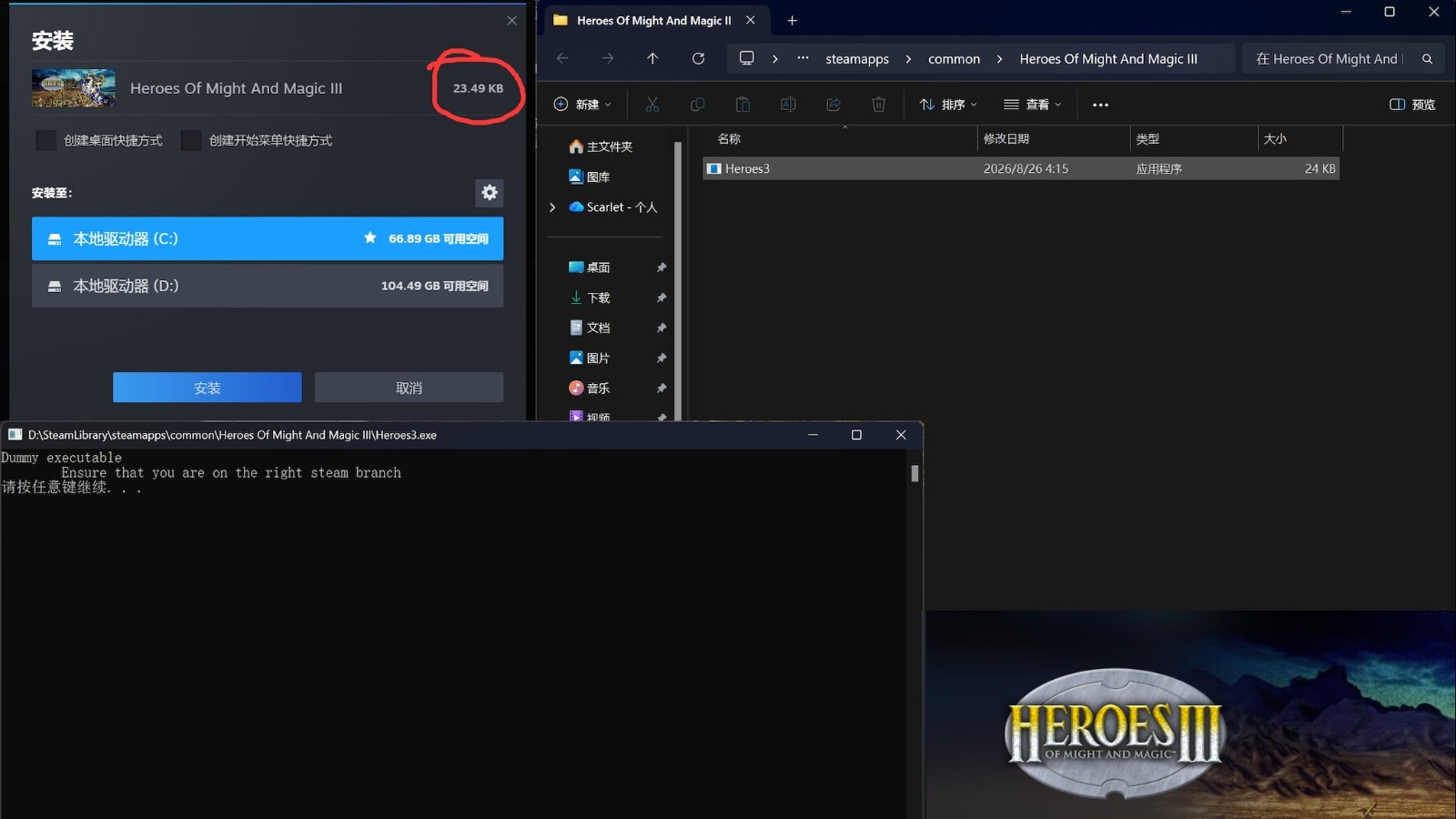Click the Cut scissors icon in toolbar
The image size is (1456, 819).
click(x=652, y=105)
